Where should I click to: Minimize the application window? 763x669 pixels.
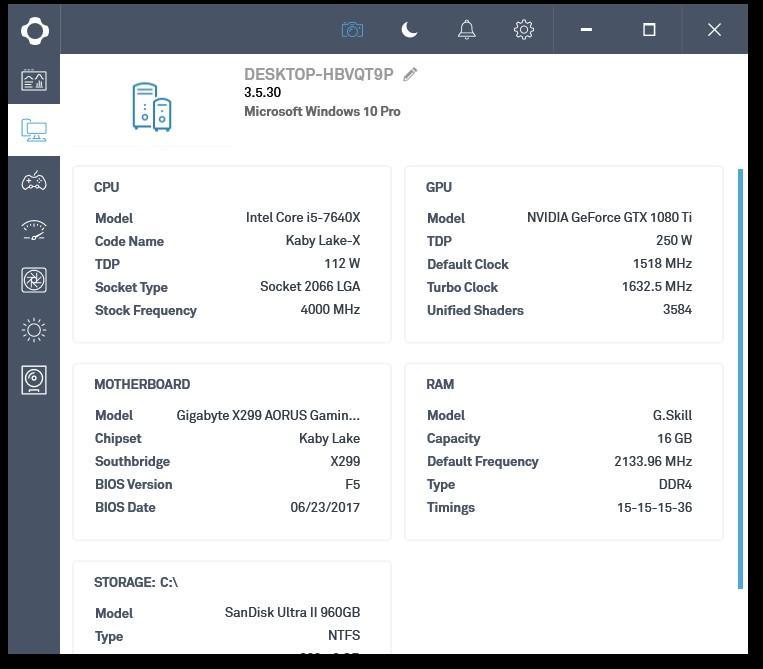pos(586,30)
